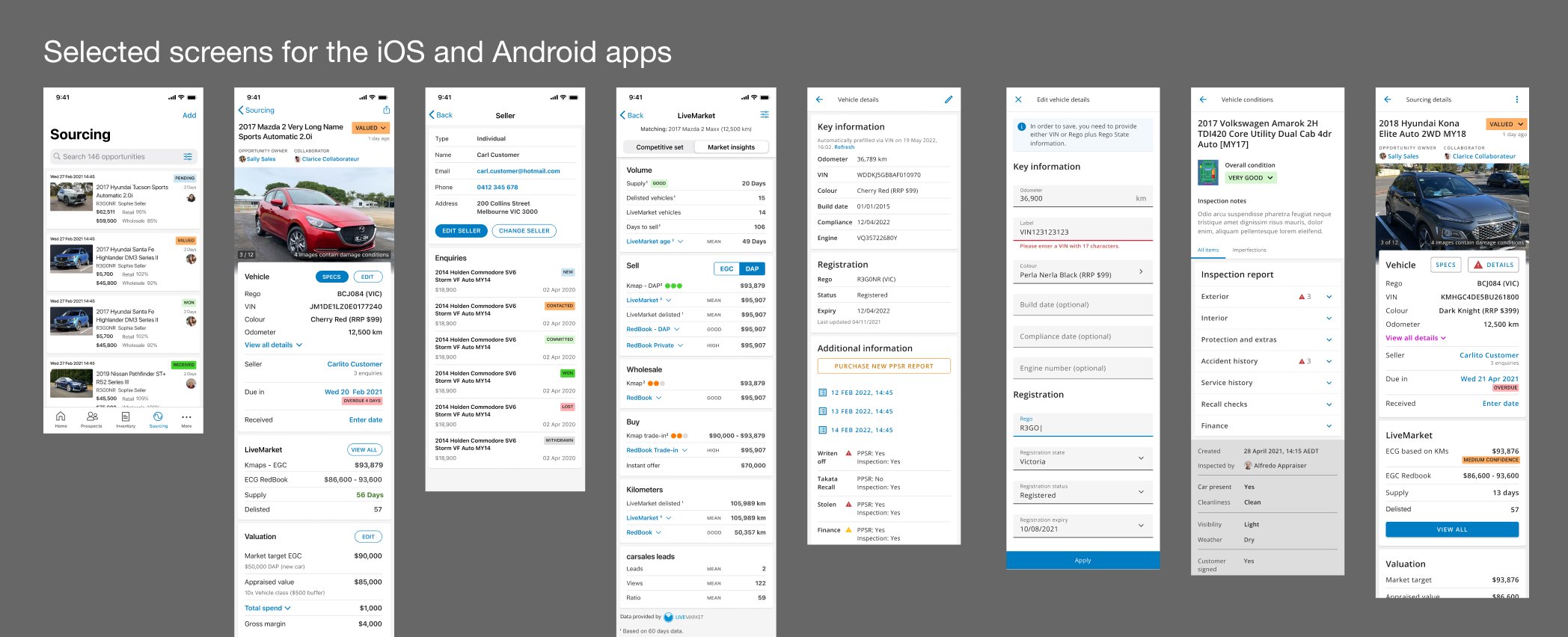
Task: Open LiveMarket filter settings icon
Action: (765, 114)
